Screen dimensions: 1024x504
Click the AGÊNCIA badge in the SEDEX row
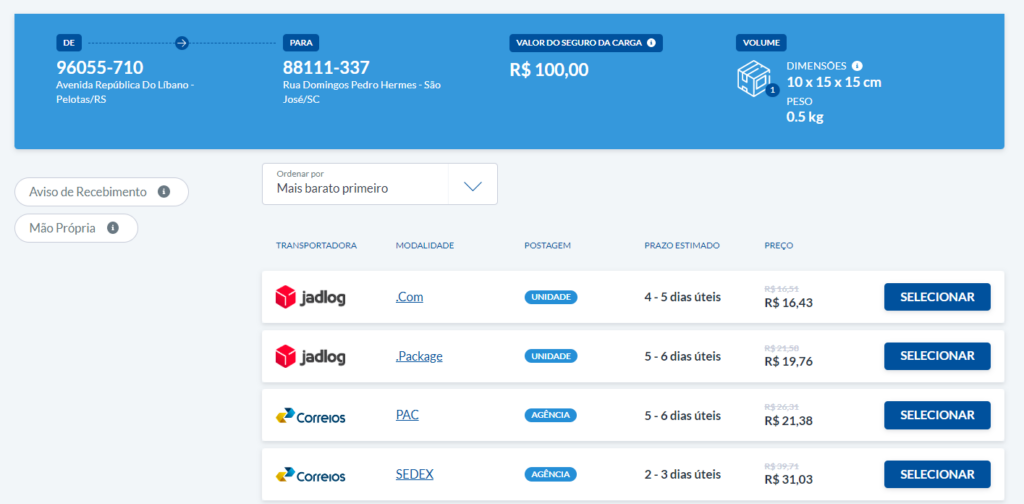(x=551, y=475)
